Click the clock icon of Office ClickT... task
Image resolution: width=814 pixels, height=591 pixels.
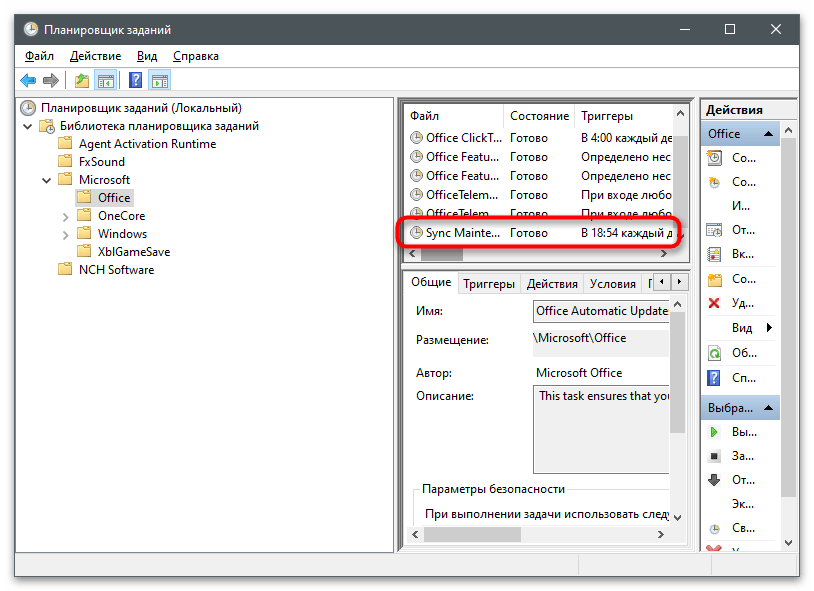coord(416,138)
